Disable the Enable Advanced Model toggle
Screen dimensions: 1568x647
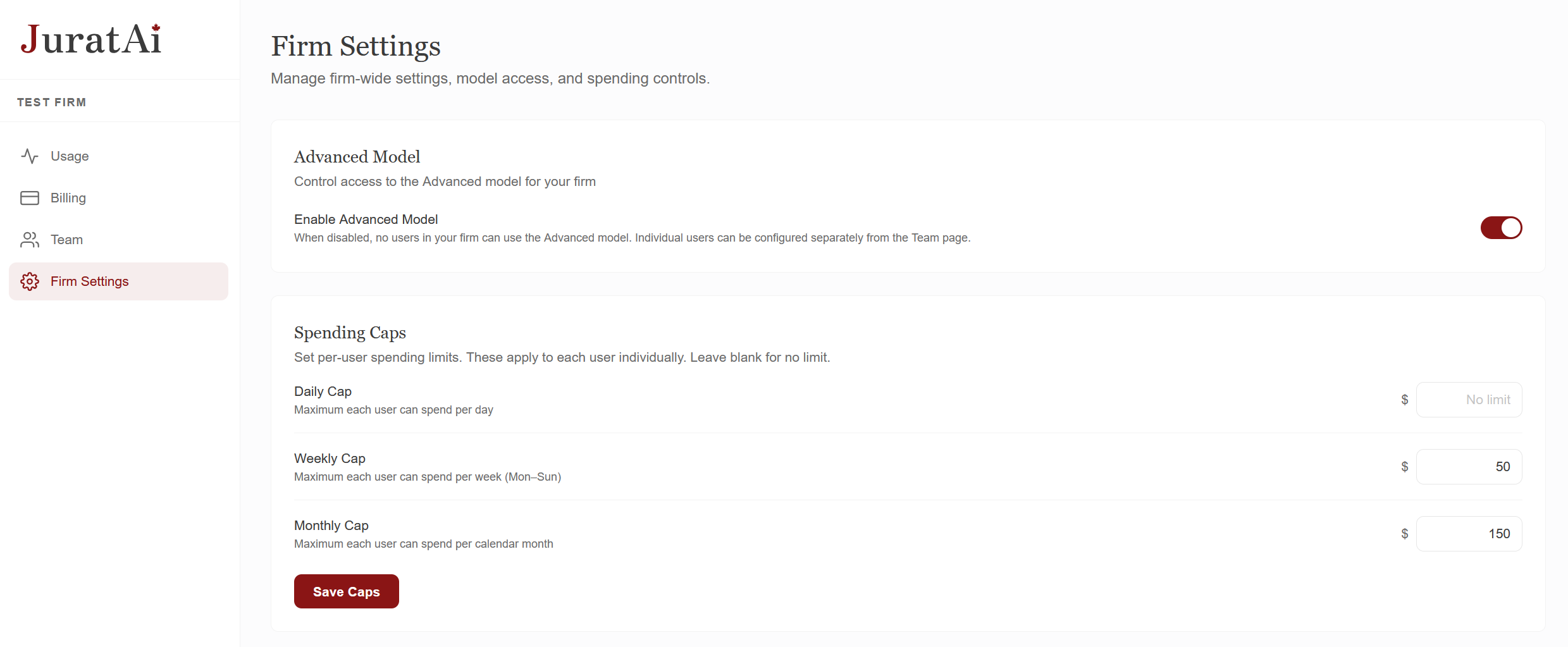(x=1501, y=228)
